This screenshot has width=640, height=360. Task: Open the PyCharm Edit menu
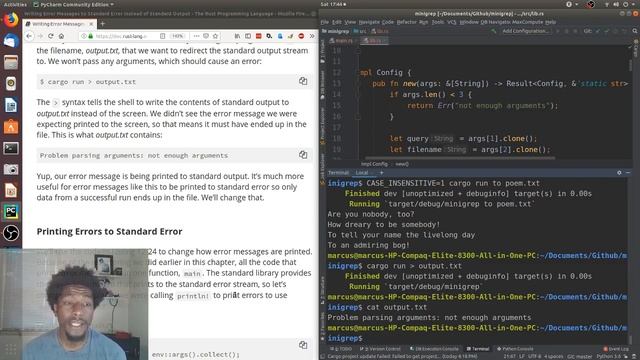click(337, 22)
